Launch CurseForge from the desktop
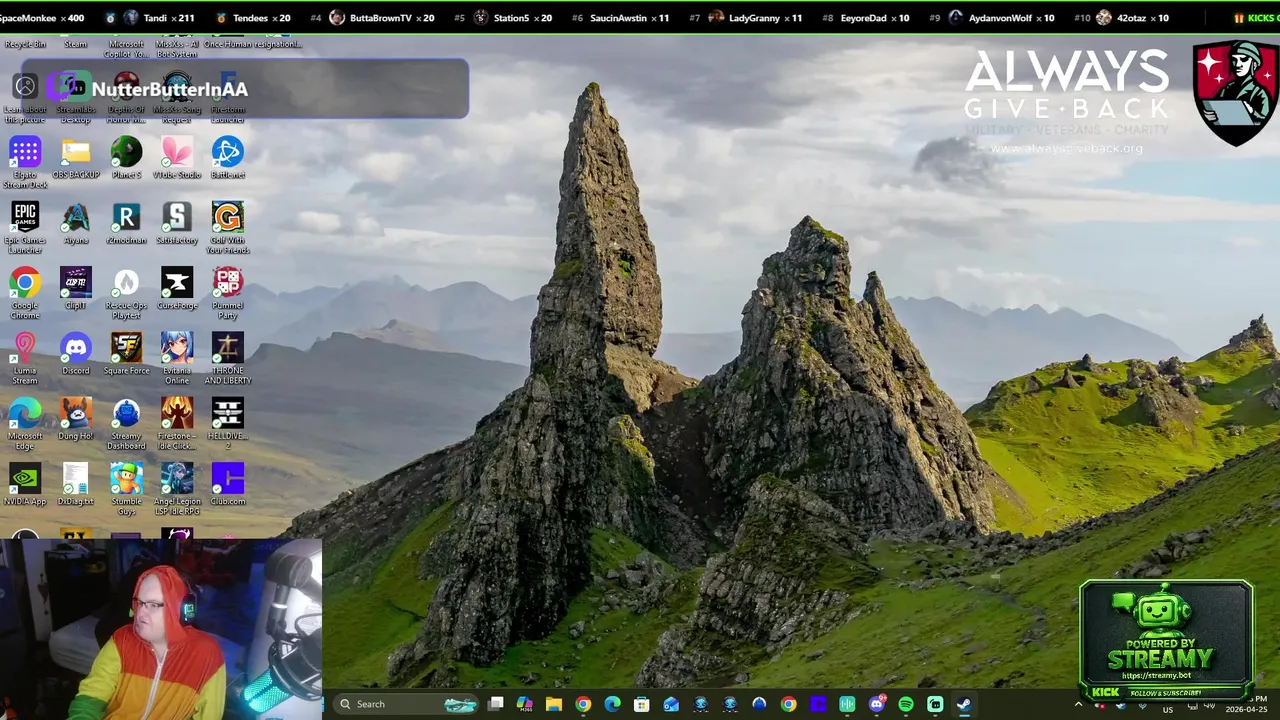 click(177, 288)
